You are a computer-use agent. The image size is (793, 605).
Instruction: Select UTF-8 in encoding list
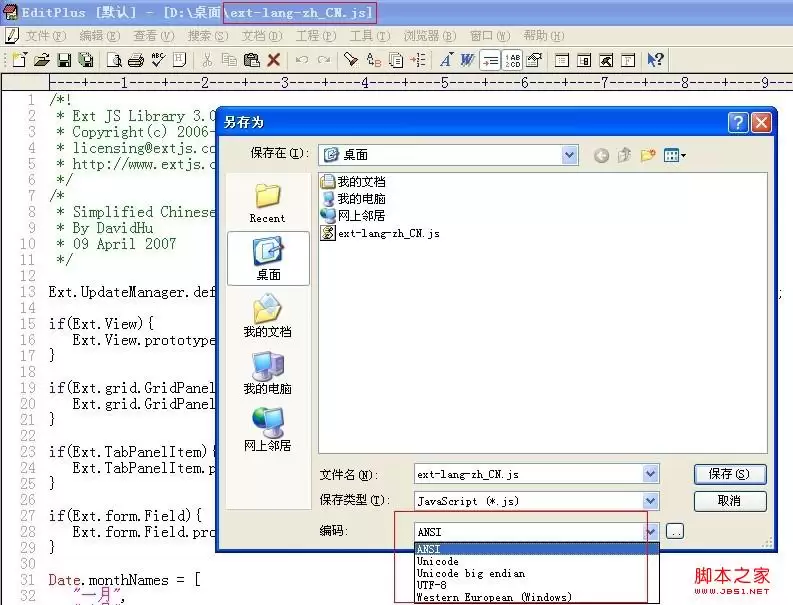(x=431, y=585)
